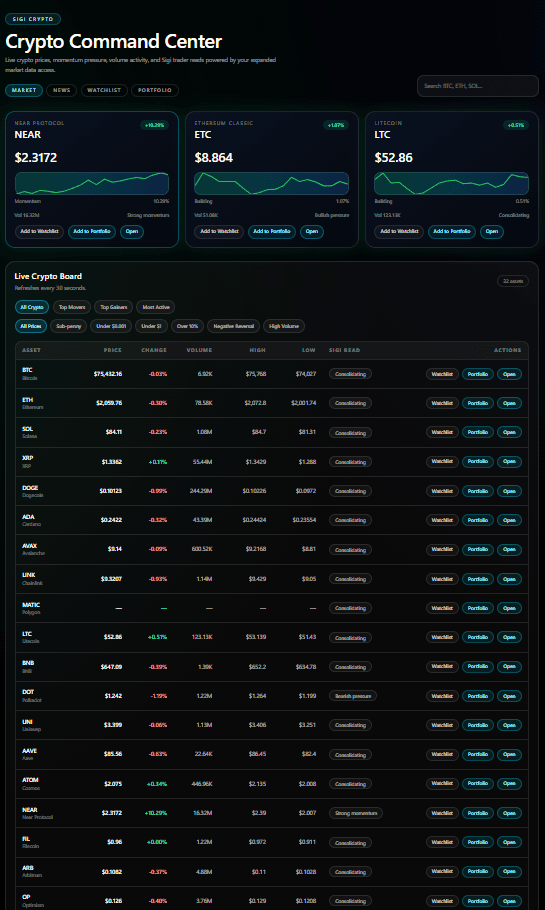The width and height of the screenshot is (545, 910).
Task: Select the All Crypto filter
Action: click(32, 307)
